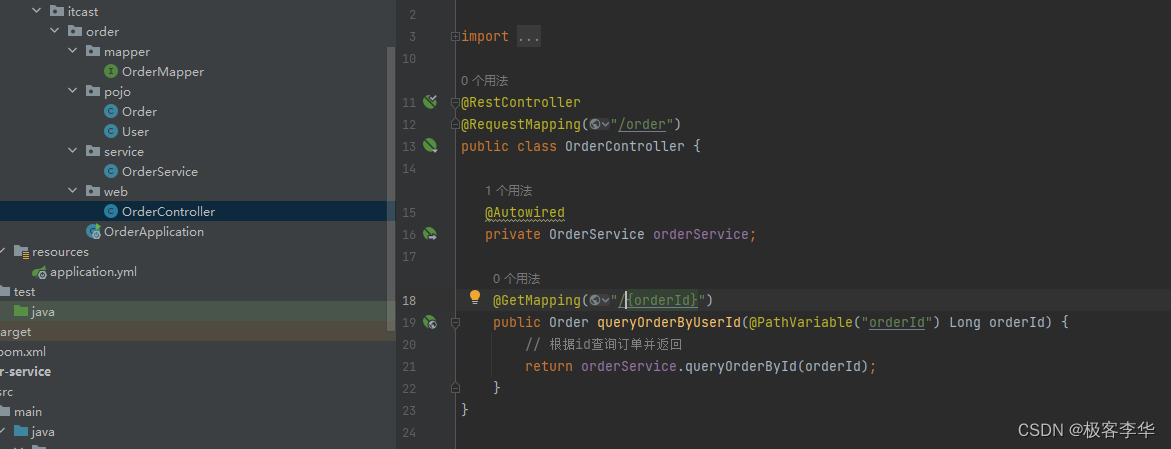Click the Order class icon

point(111,111)
